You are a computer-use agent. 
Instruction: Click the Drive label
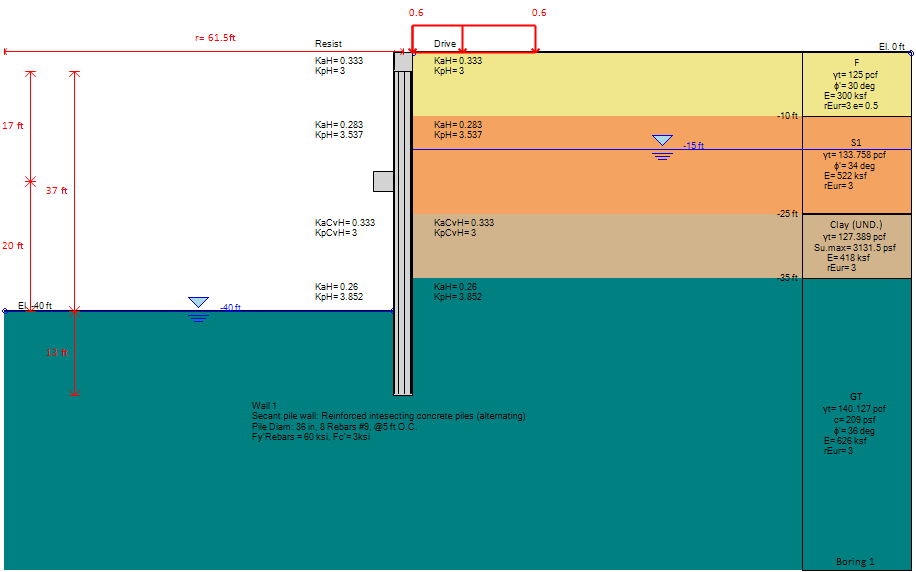coord(445,44)
